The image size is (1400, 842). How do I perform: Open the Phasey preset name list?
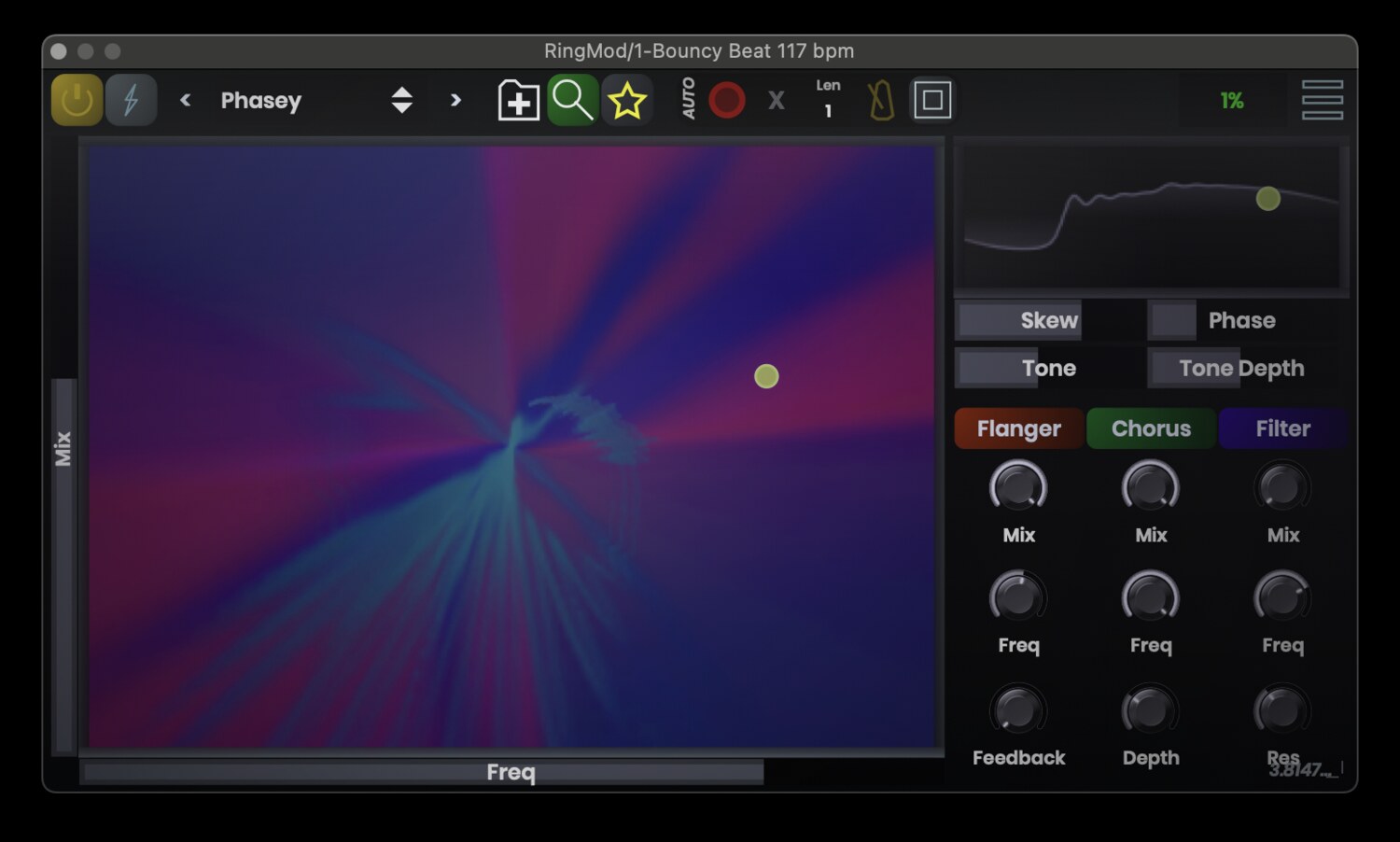(261, 101)
